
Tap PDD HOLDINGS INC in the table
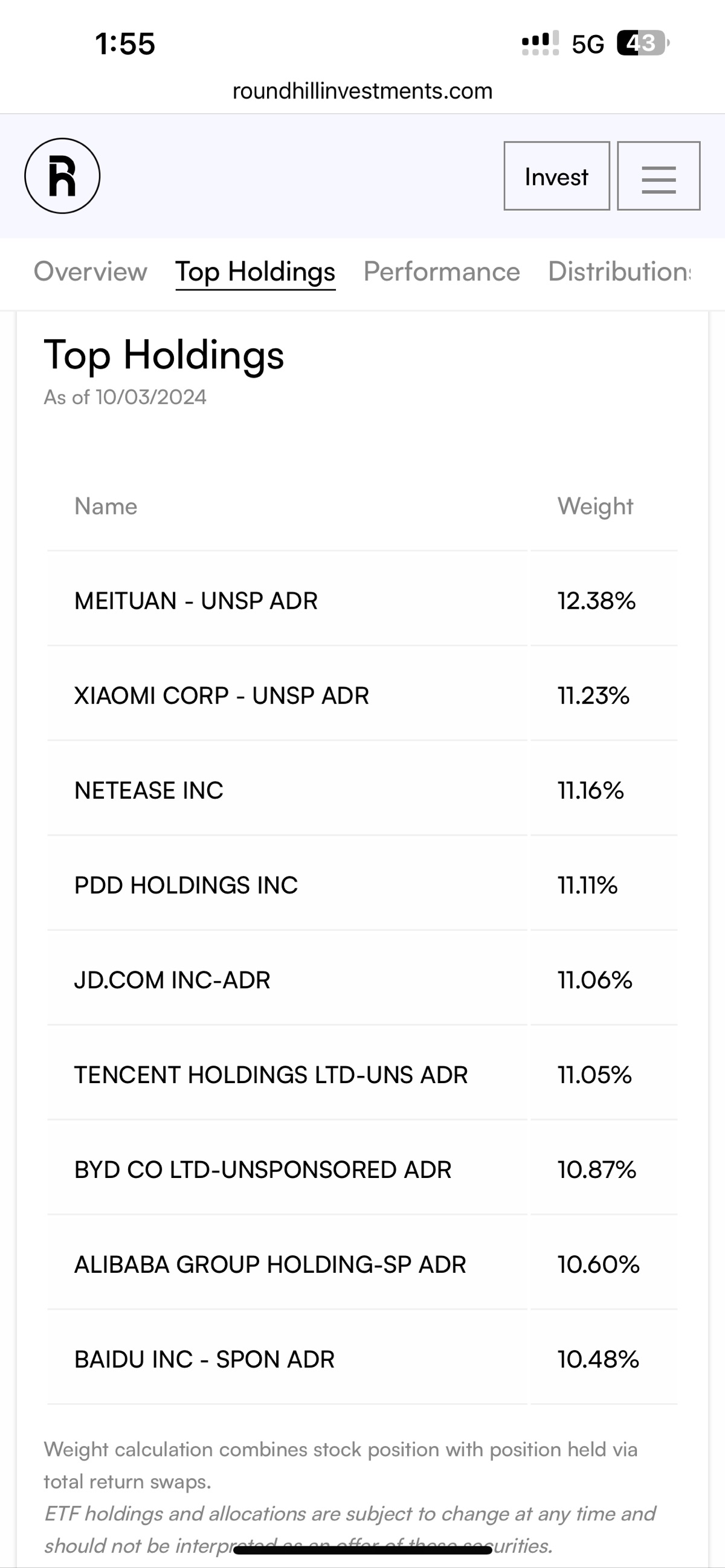coord(186,885)
